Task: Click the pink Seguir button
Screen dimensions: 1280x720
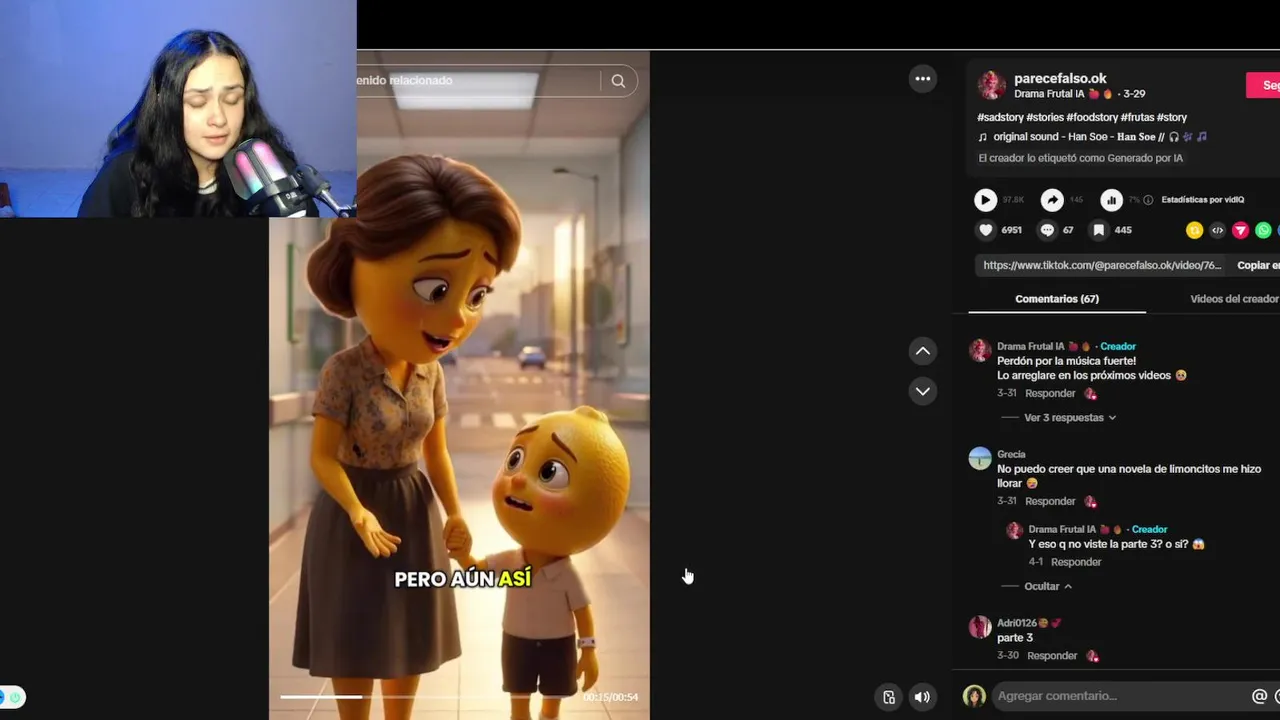Action: pyautogui.click(x=1263, y=85)
